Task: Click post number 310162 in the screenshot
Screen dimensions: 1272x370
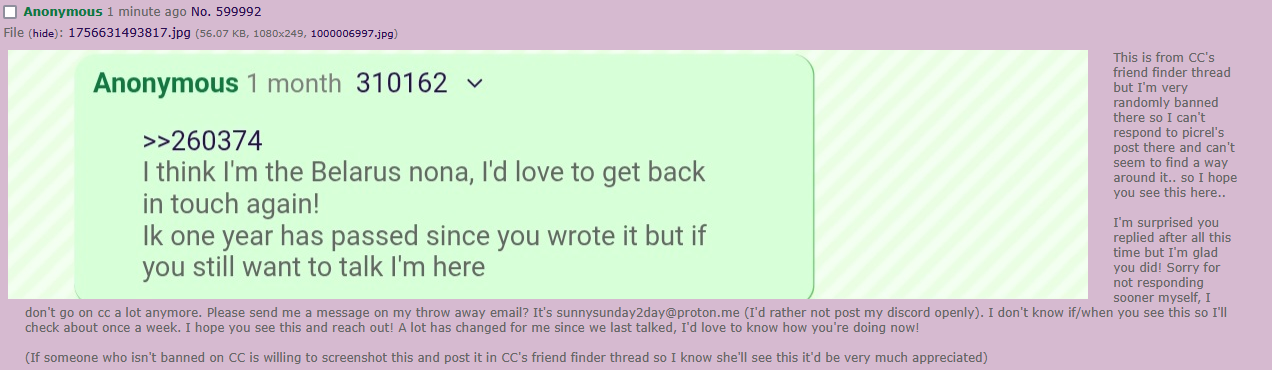Action: pyautogui.click(x=402, y=83)
